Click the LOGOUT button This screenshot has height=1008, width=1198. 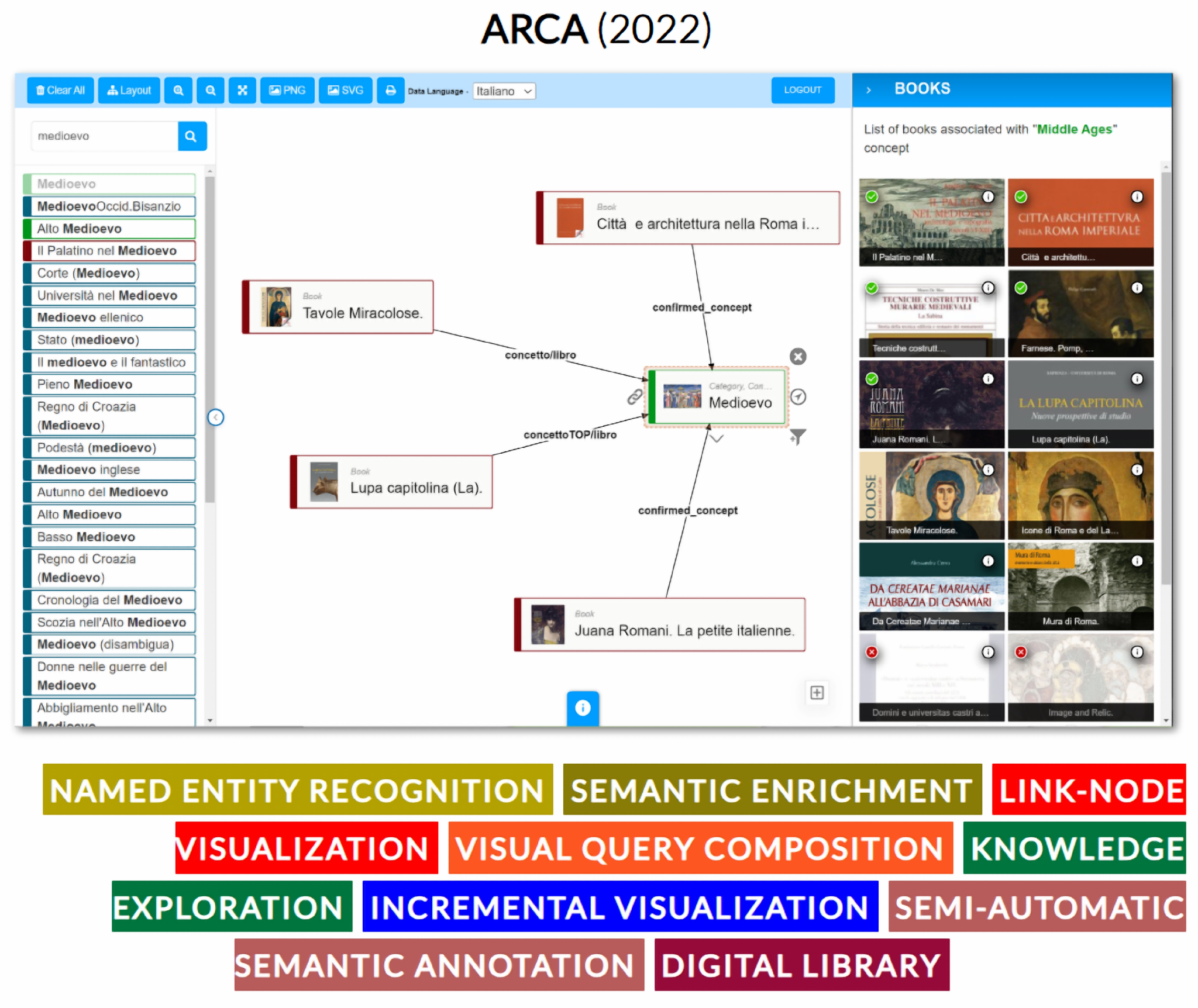tap(803, 90)
